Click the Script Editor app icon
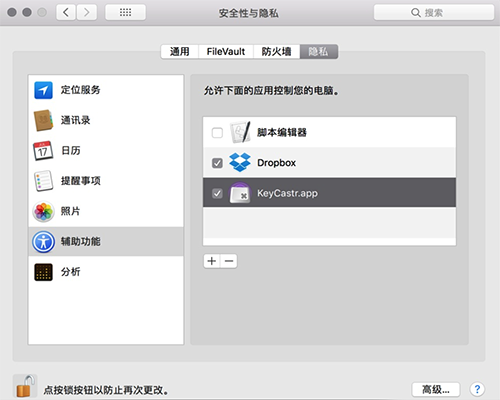500x400 pixels. click(x=240, y=132)
